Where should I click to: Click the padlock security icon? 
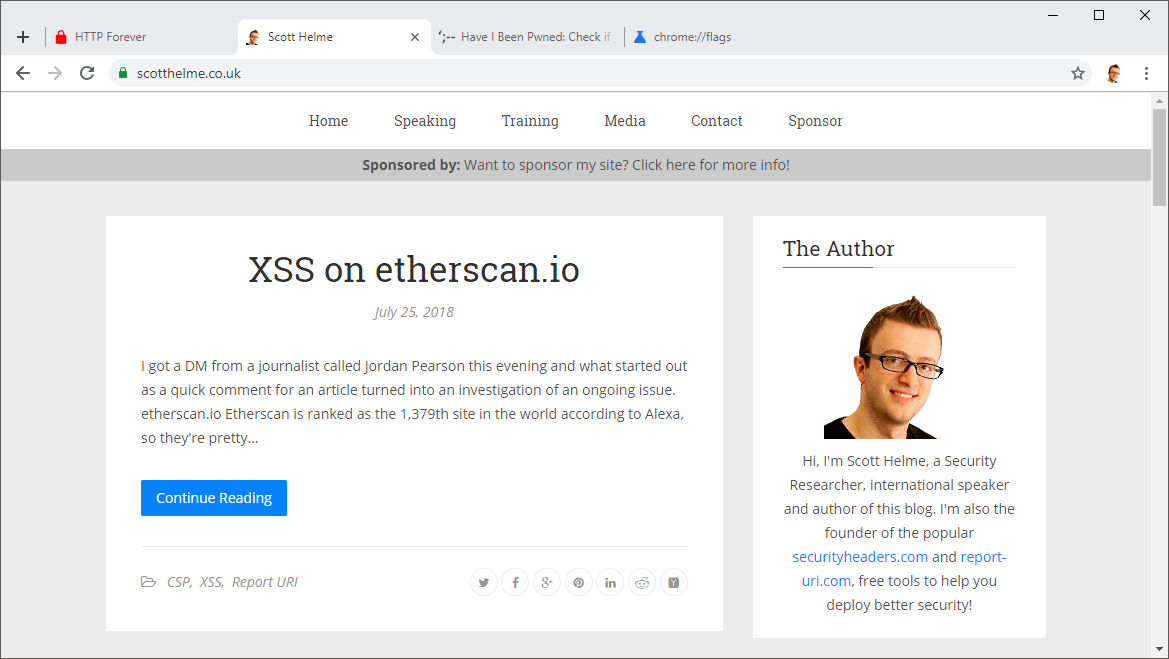coord(121,72)
